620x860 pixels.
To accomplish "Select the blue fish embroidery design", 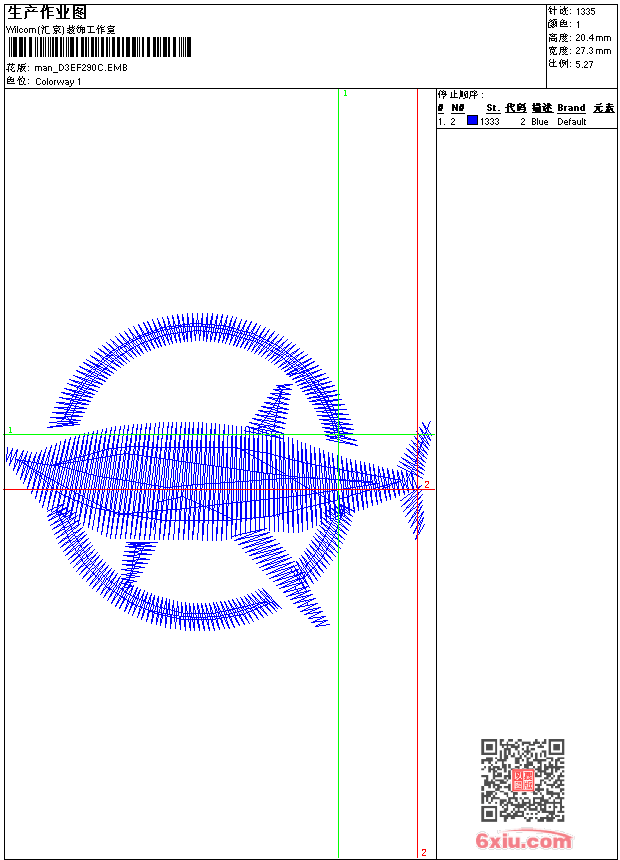I will pos(218,472).
